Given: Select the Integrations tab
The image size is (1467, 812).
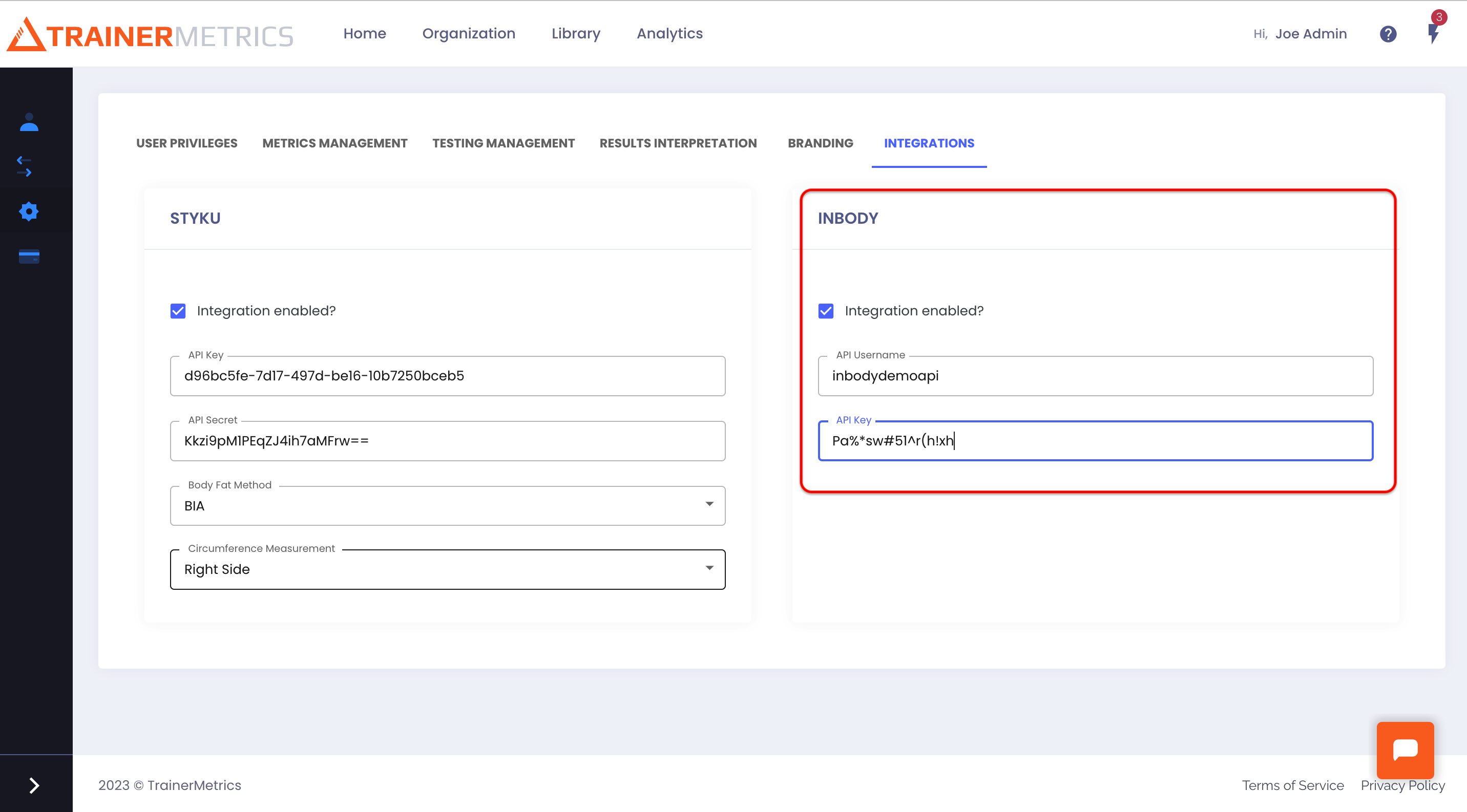Looking at the screenshot, I should pyautogui.click(x=929, y=143).
